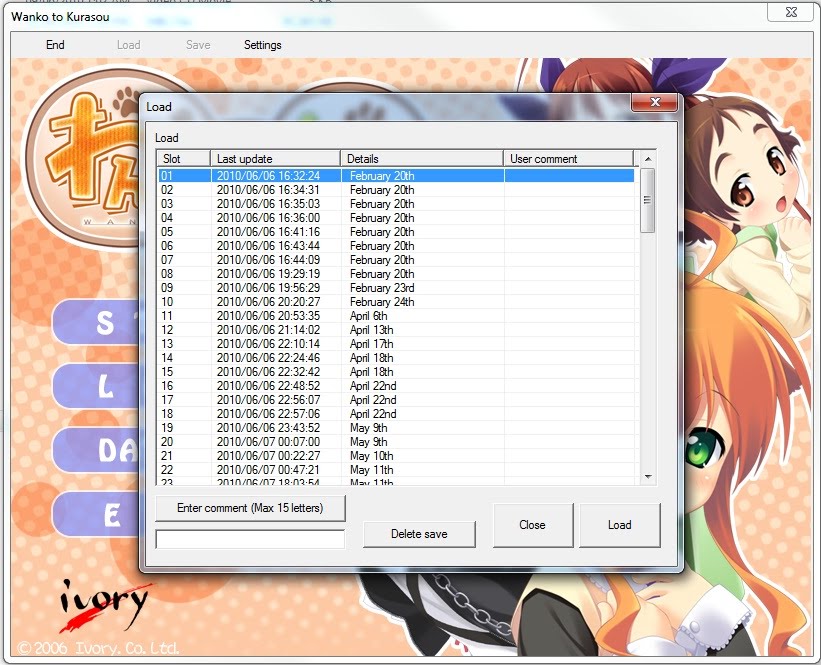This screenshot has height=665, width=821.
Task: Sort by the Slot column header
Action: pyautogui.click(x=183, y=159)
